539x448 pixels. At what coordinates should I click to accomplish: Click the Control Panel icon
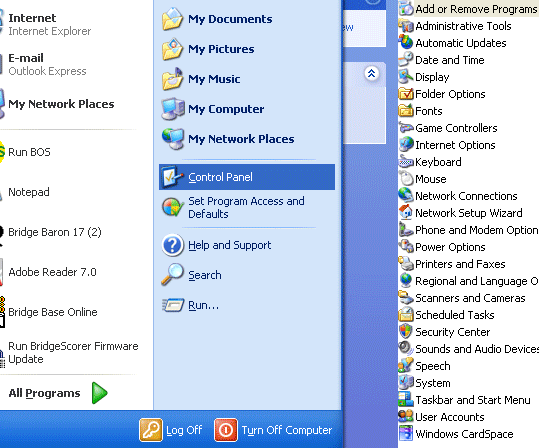click(x=173, y=177)
